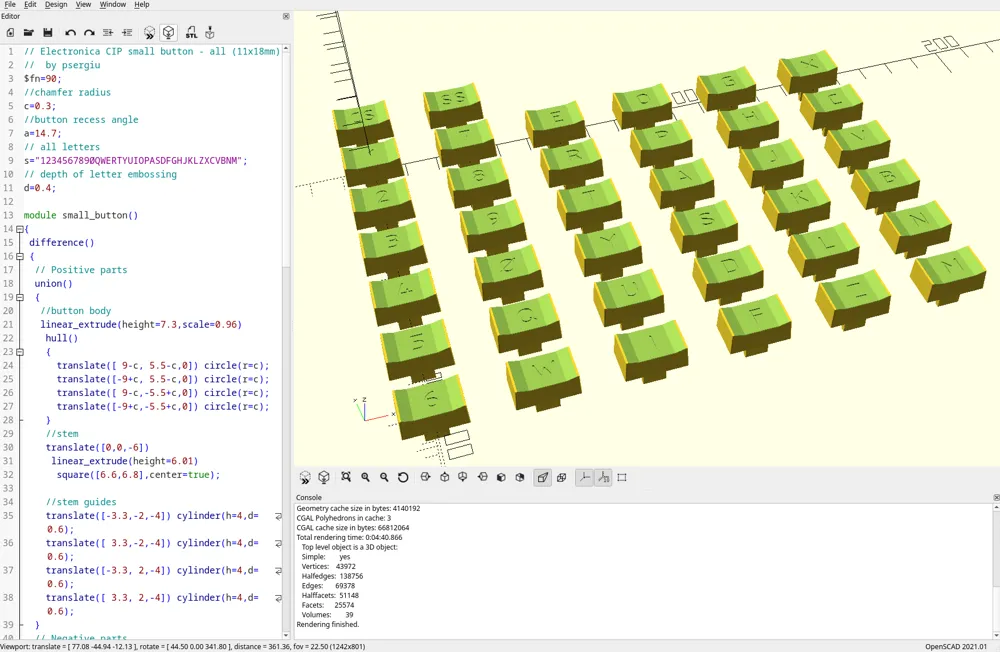Viewport: 1000px width, 652px height.
Task: Collapse the code fold at line 19
Action: pos(19,297)
